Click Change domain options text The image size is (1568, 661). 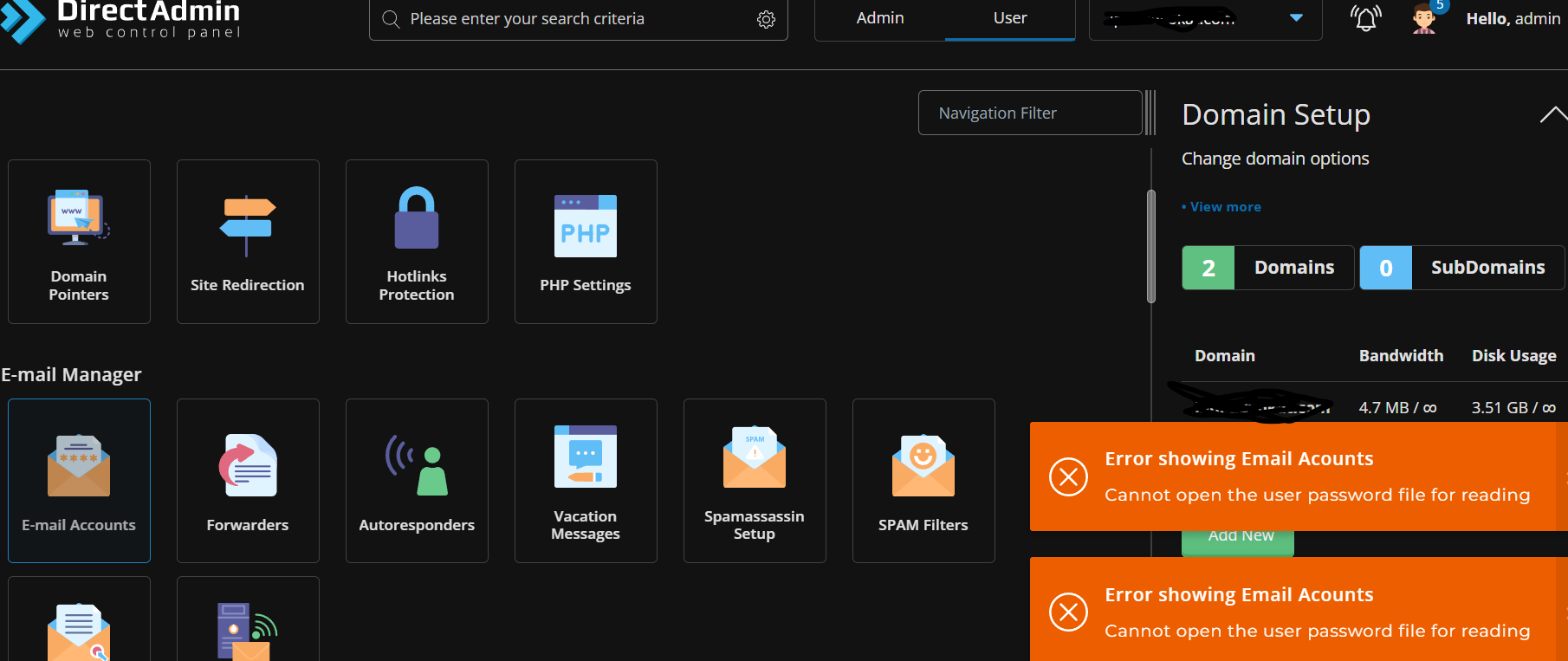1275,159
